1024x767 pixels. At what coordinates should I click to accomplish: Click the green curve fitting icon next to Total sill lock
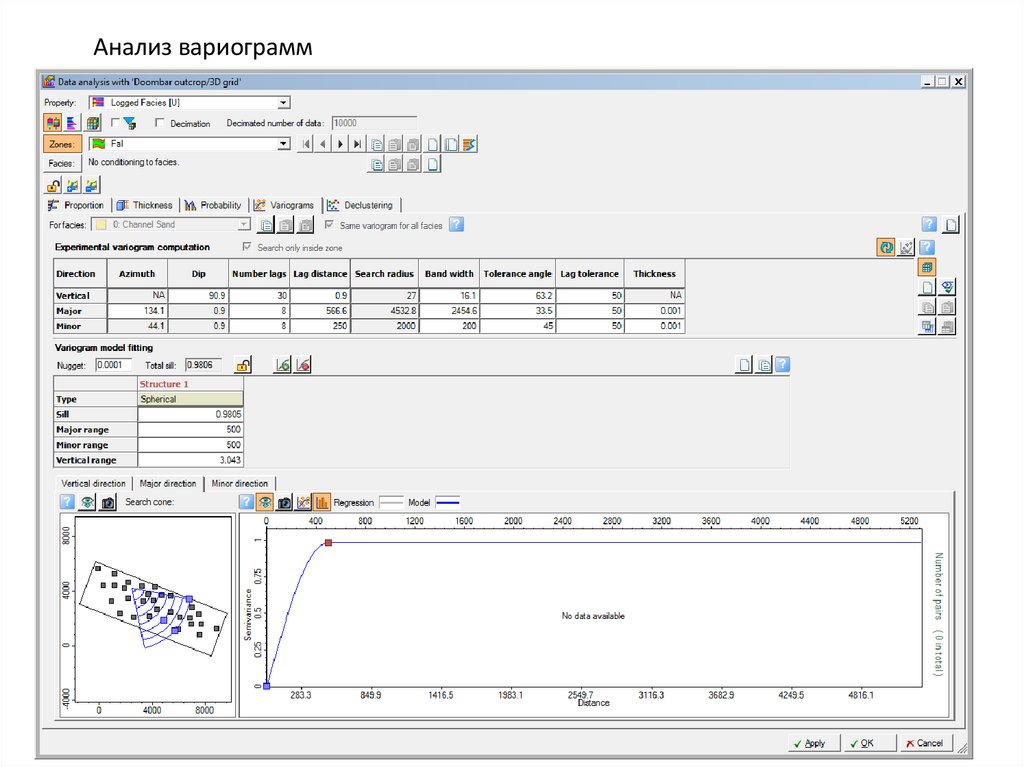[282, 365]
